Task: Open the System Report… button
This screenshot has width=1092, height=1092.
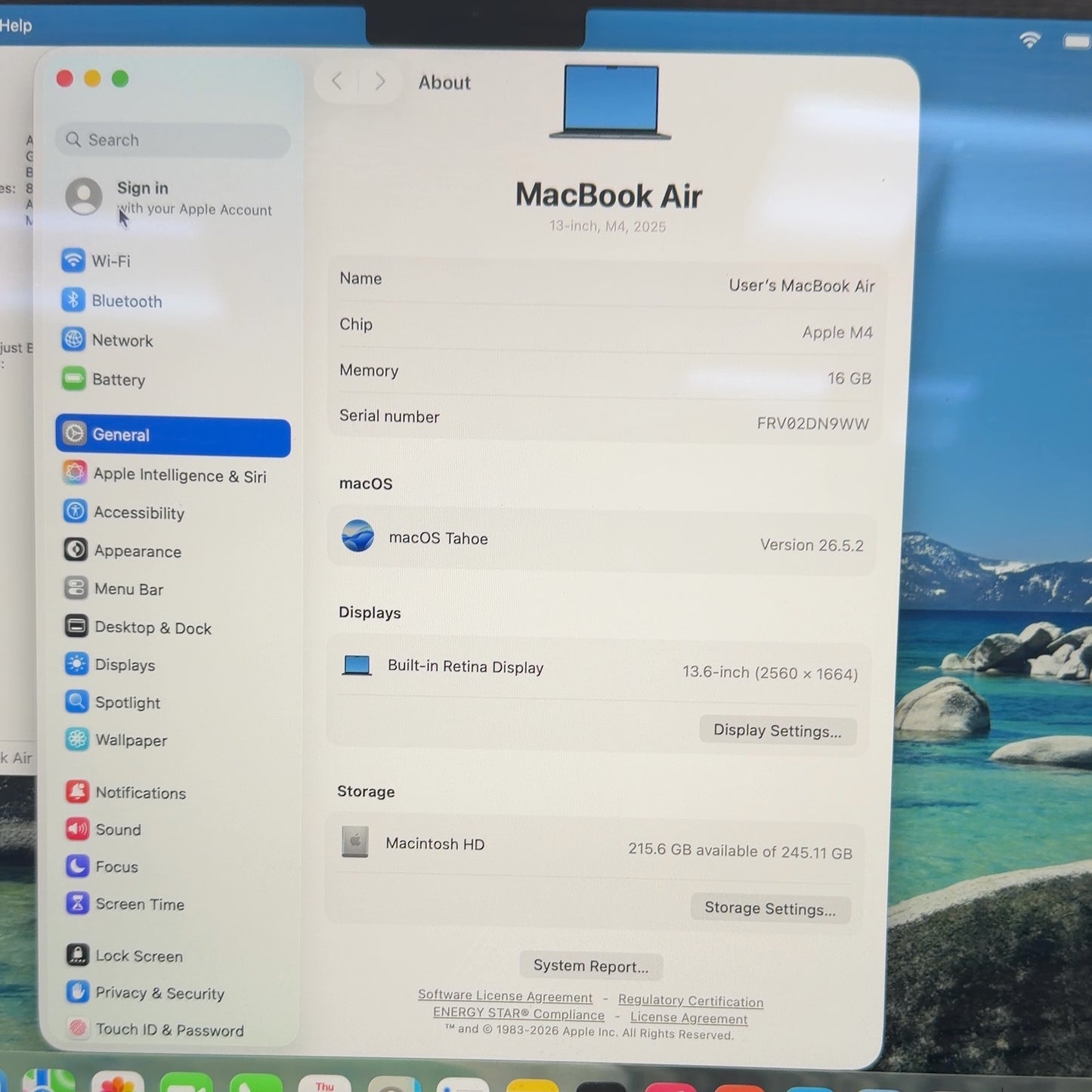Action: 591,966
